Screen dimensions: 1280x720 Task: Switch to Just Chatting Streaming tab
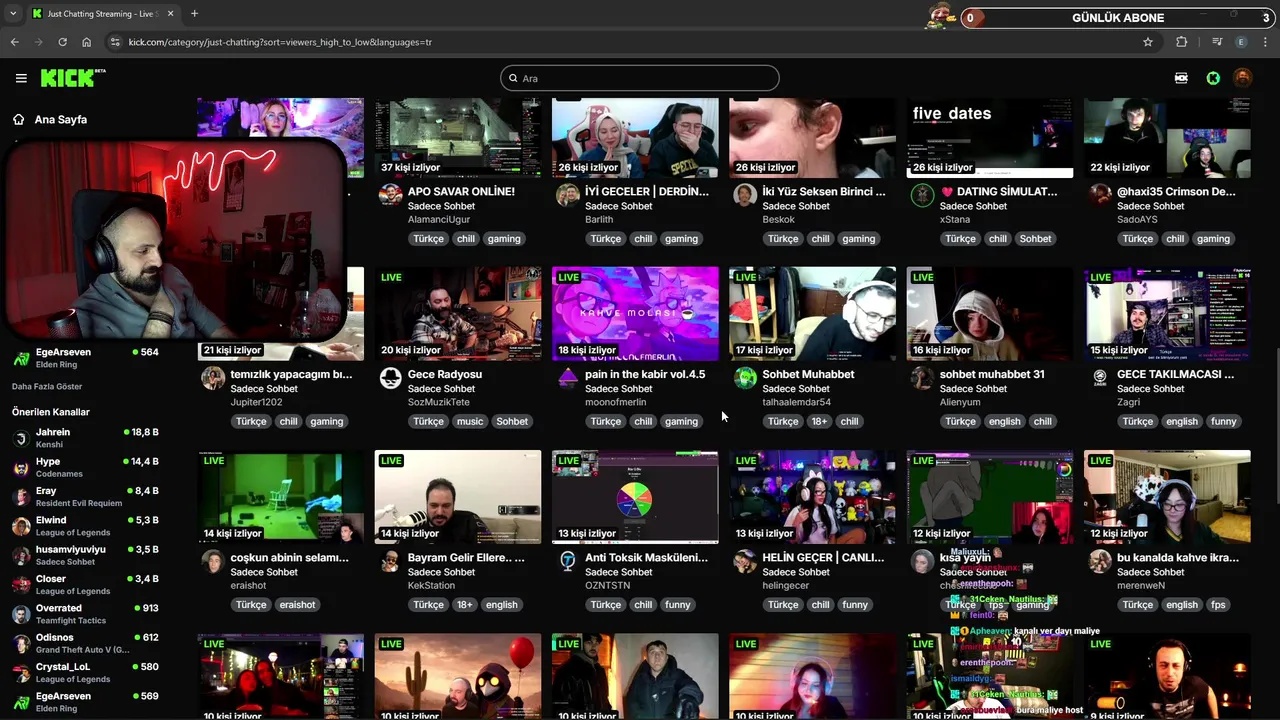tap(103, 14)
